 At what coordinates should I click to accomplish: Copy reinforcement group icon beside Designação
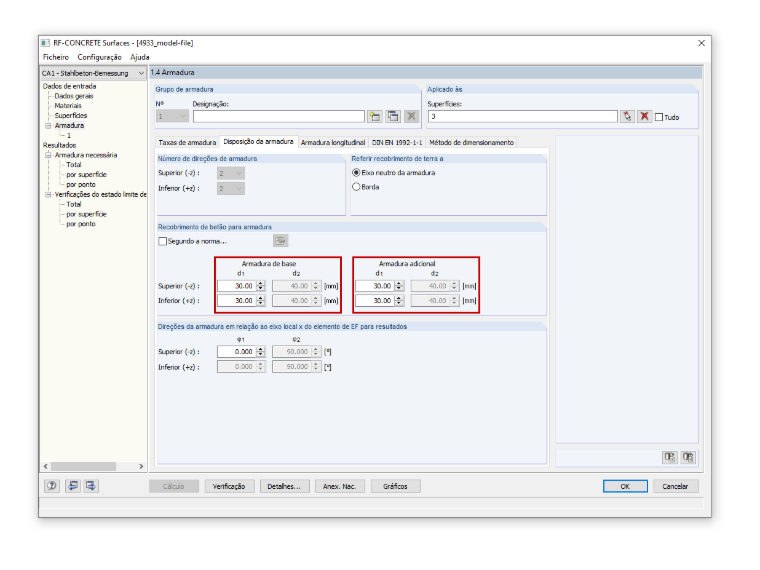coord(393,116)
